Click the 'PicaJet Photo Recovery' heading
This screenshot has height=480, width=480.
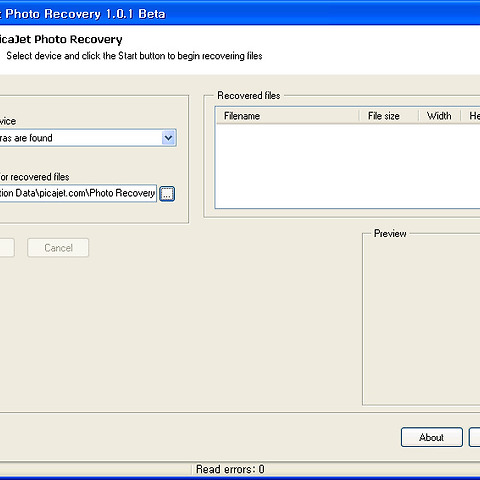coord(61,39)
